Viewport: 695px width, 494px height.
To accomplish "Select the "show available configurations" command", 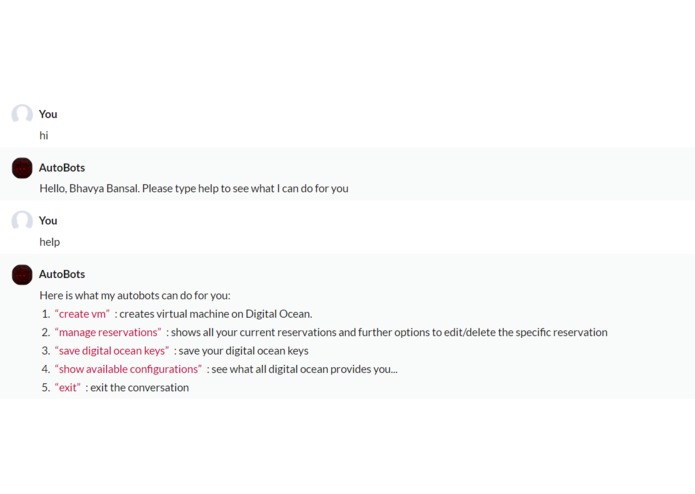I will pos(129,369).
